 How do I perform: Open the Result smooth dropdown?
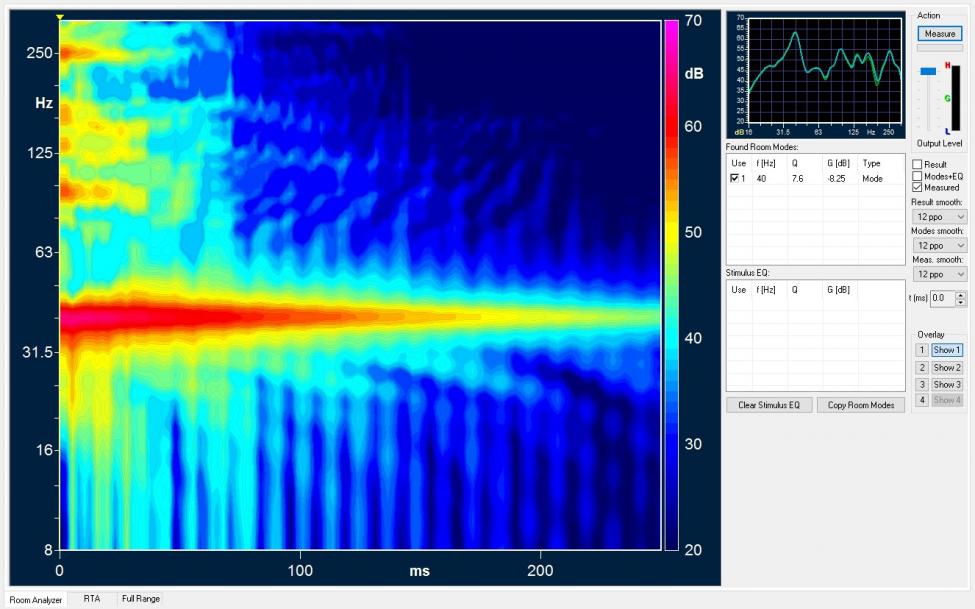coord(939,216)
